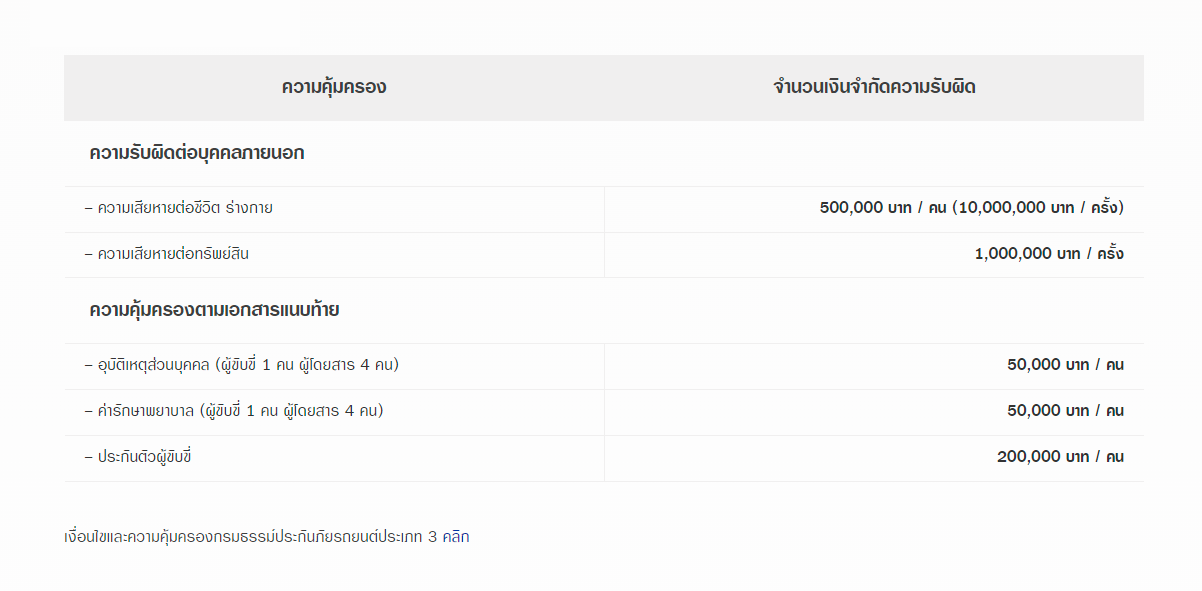Click the ความเสียหายต่อทรัพย์สิน row label
The image size is (1202, 591).
point(167,254)
